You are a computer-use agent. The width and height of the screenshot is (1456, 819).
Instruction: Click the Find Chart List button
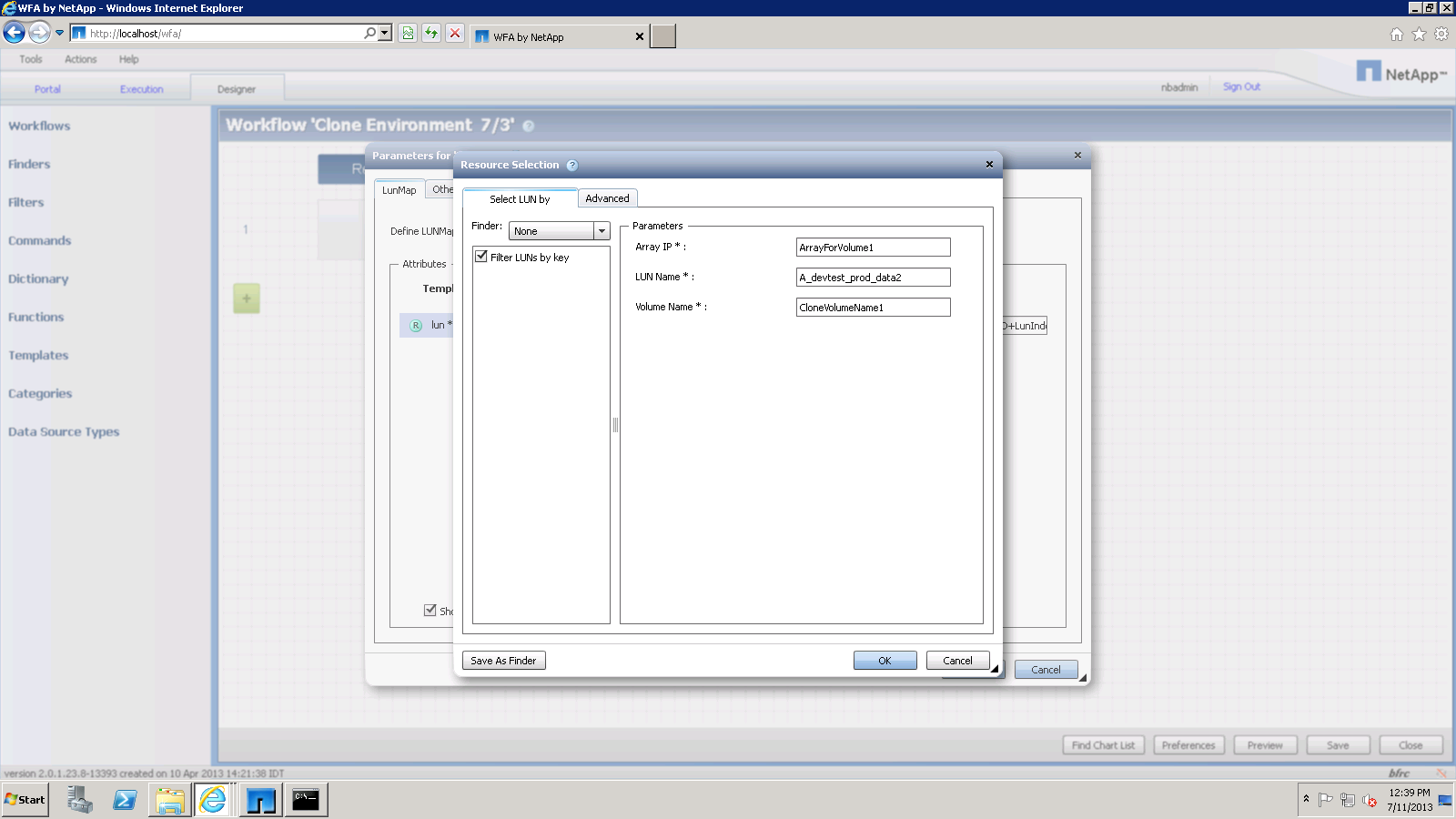1103,745
